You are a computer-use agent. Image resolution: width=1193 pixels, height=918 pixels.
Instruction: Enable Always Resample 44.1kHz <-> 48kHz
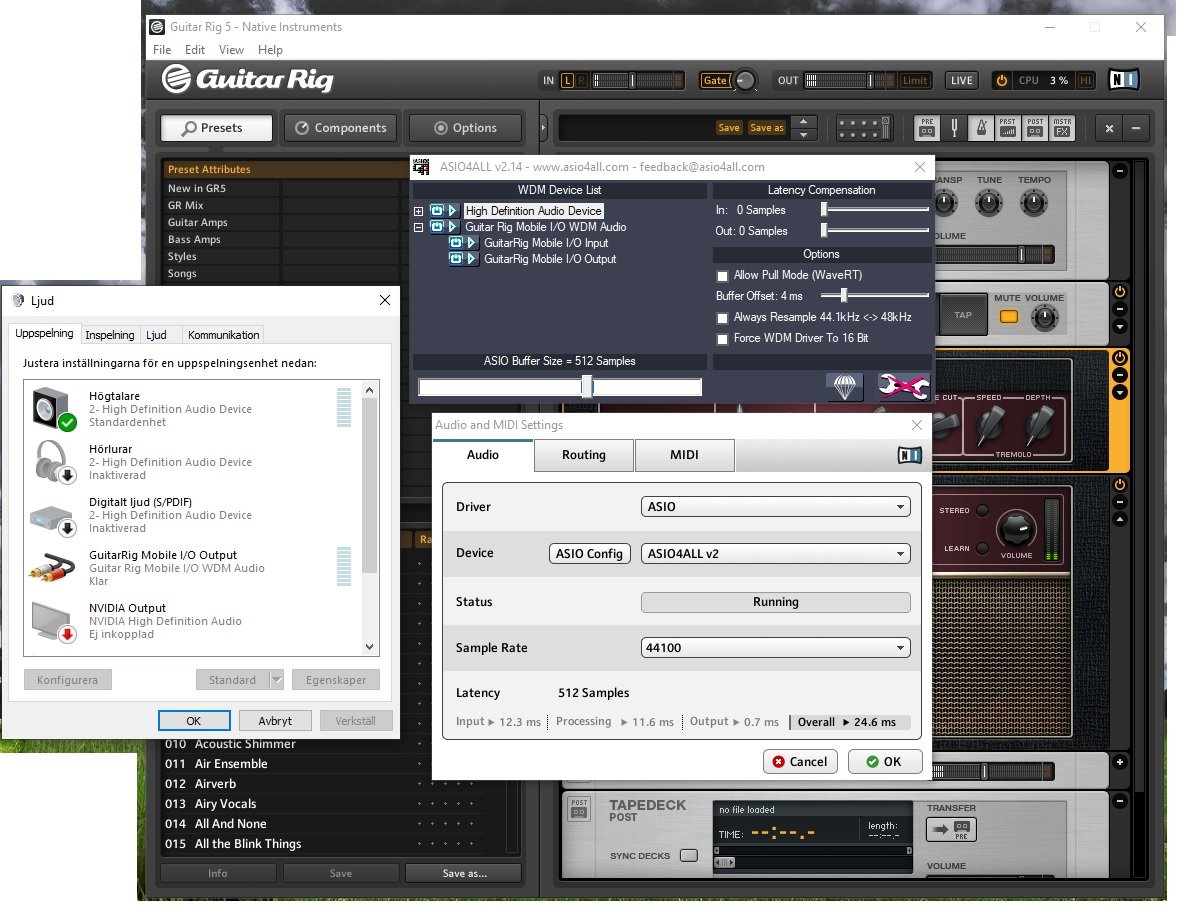(x=722, y=317)
